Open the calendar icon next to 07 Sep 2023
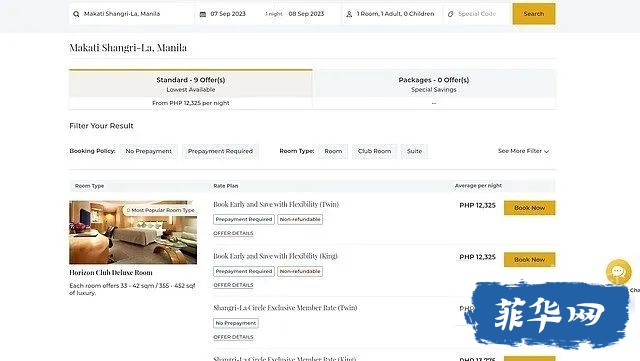 [x=203, y=14]
